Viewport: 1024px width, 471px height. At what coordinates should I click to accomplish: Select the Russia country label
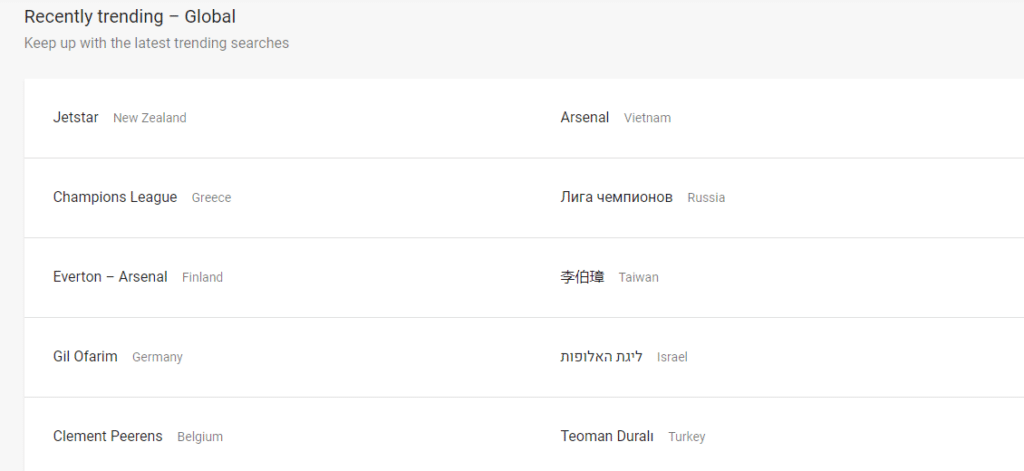706,198
